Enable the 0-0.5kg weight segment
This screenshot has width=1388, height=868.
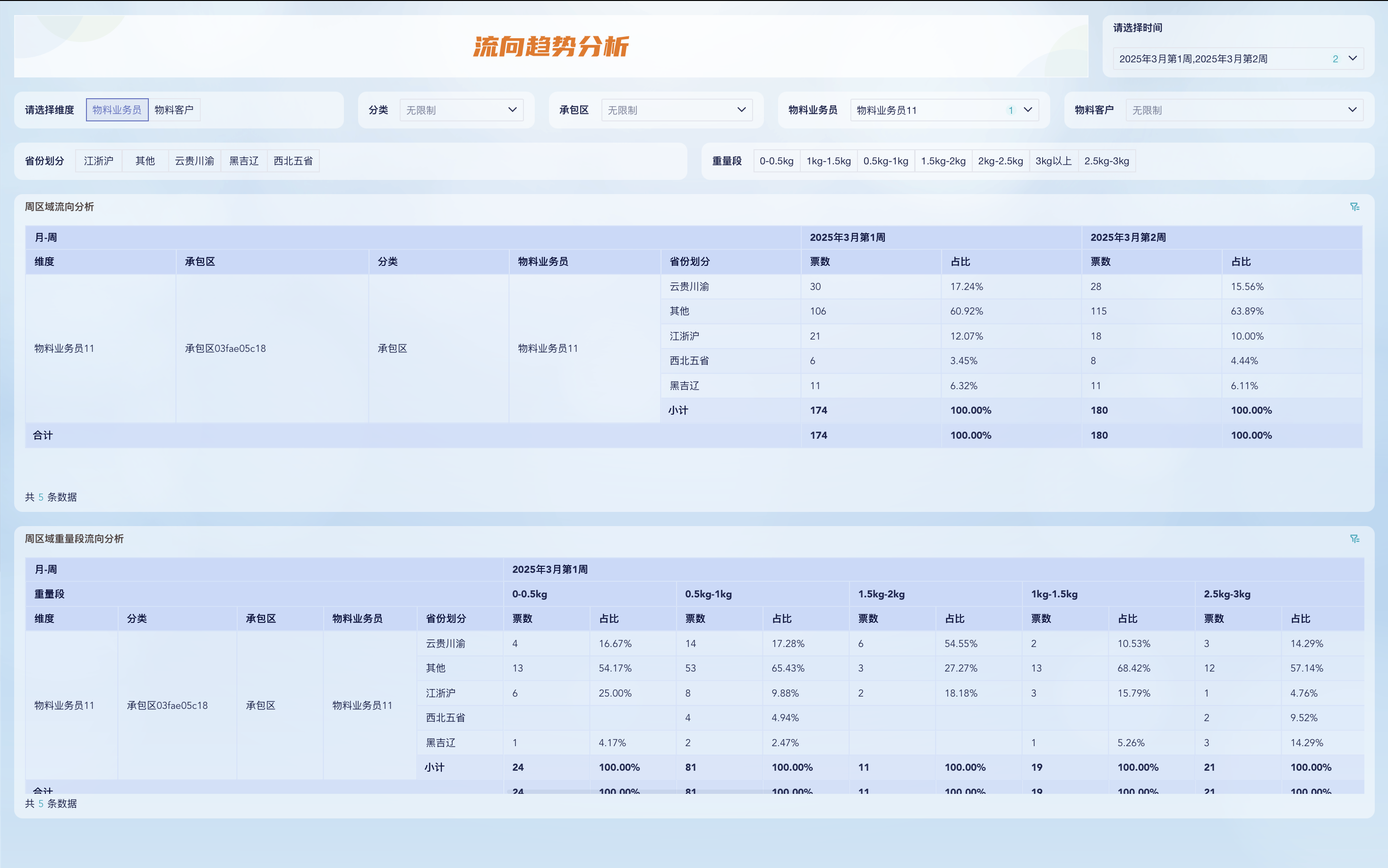click(776, 161)
